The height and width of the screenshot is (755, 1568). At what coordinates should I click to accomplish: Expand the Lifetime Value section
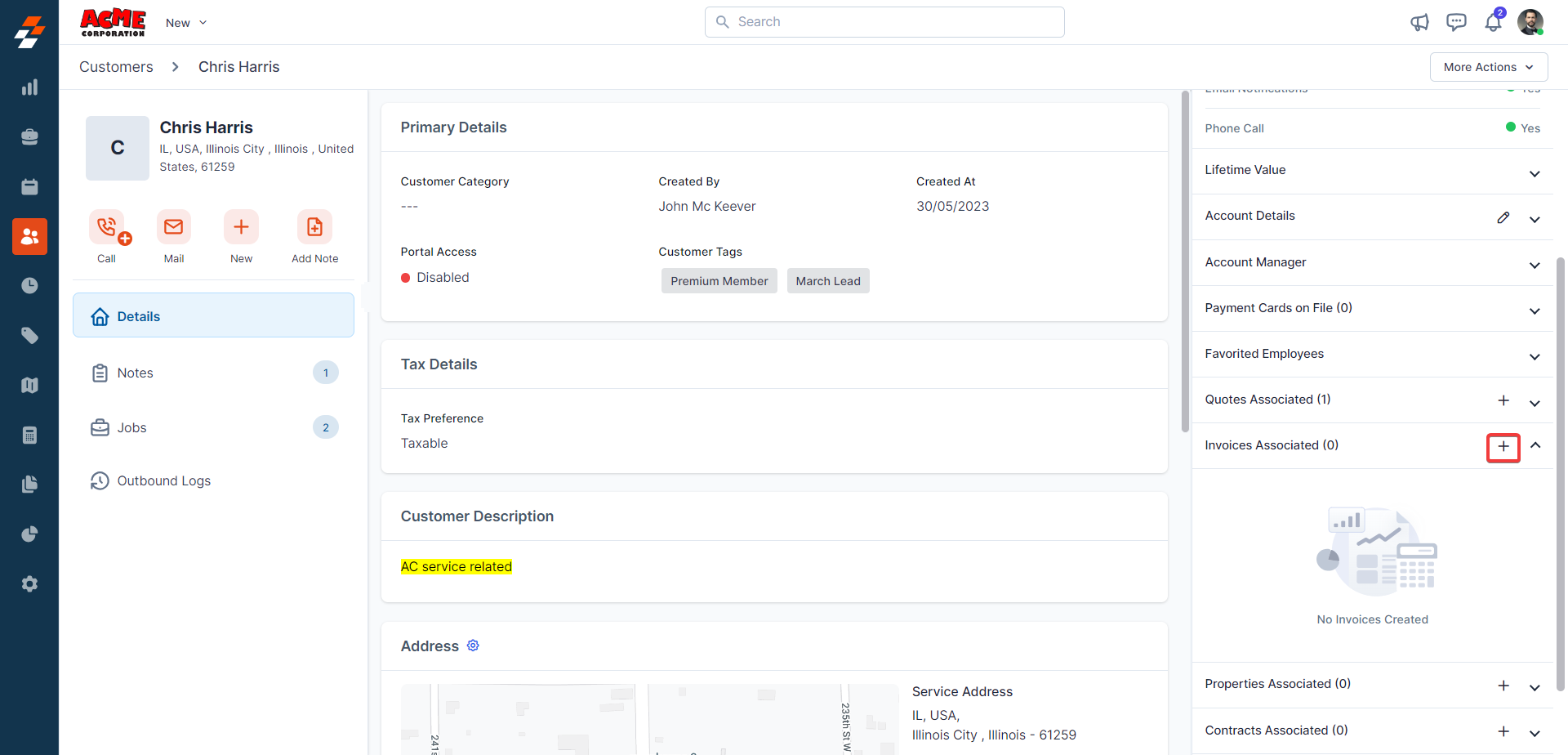click(x=1535, y=173)
